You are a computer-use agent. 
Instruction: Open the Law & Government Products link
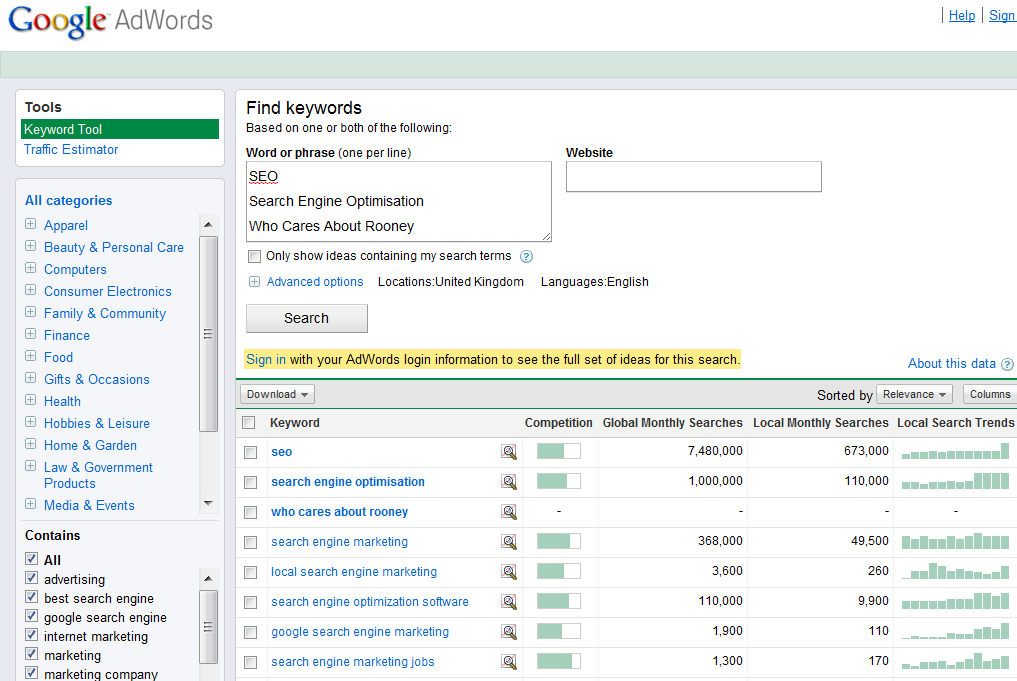point(98,475)
